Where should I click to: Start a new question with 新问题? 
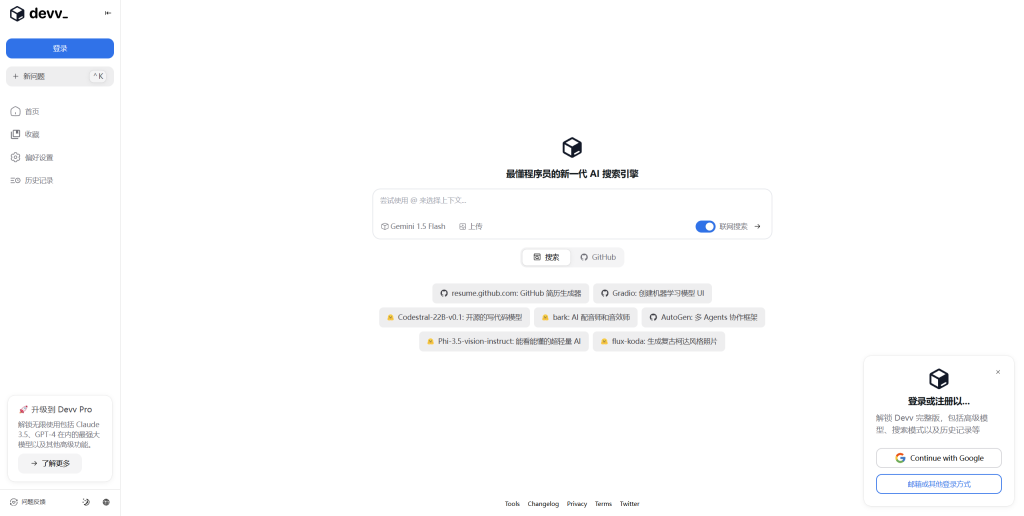60,76
